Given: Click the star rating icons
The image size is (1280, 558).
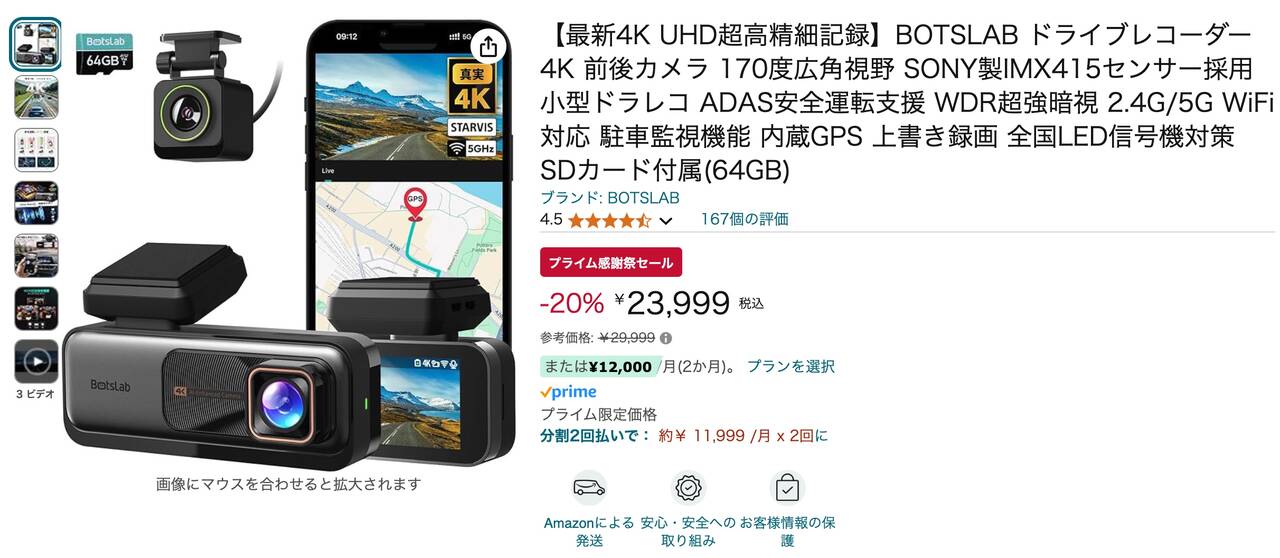Looking at the screenshot, I should pos(609,220).
